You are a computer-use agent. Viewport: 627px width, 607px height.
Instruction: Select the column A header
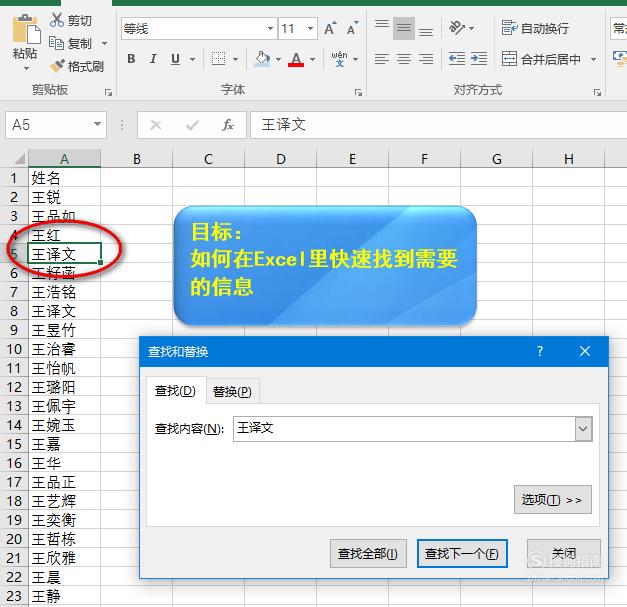pos(64,159)
